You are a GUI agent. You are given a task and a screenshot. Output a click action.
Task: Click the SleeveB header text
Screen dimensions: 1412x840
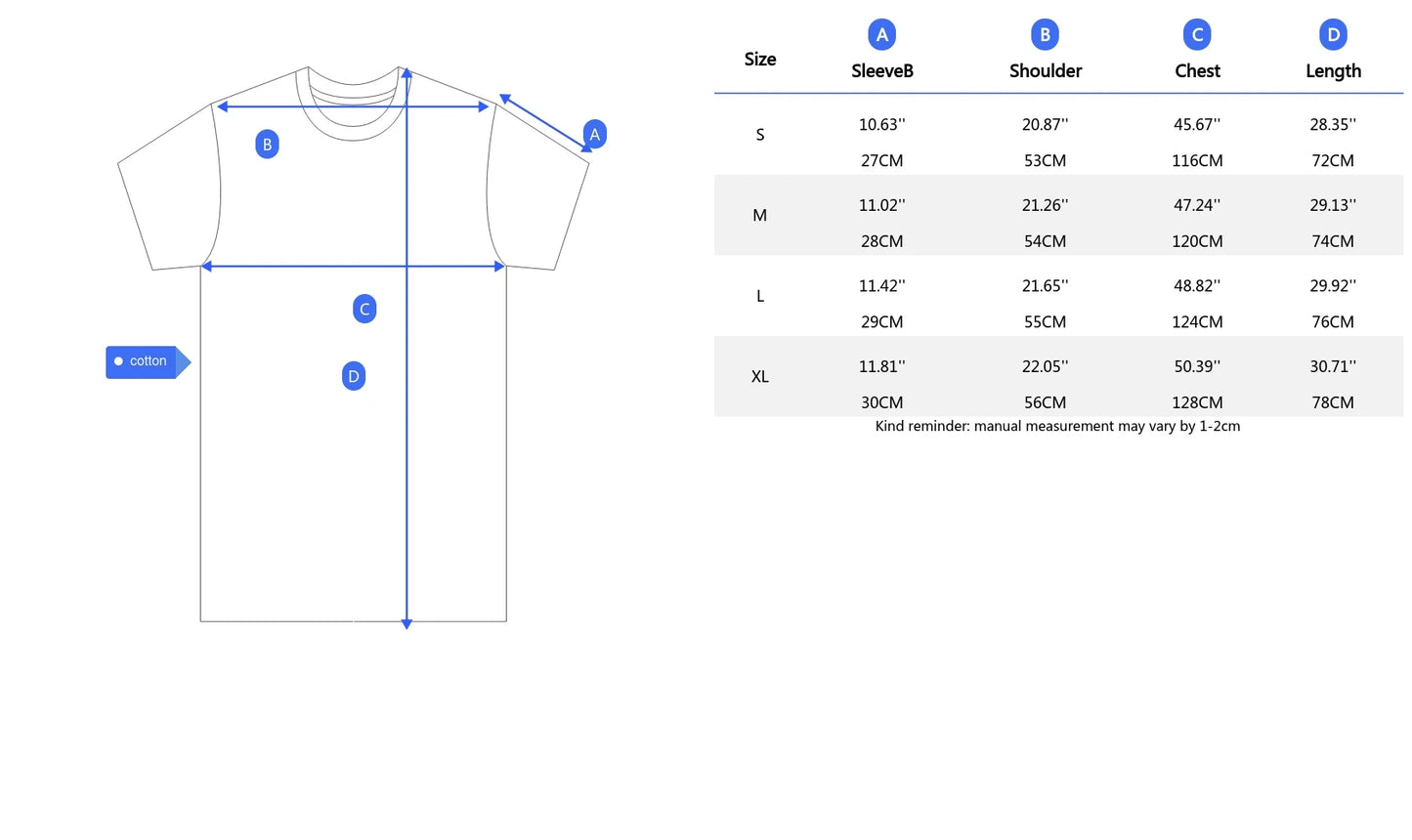(x=881, y=71)
